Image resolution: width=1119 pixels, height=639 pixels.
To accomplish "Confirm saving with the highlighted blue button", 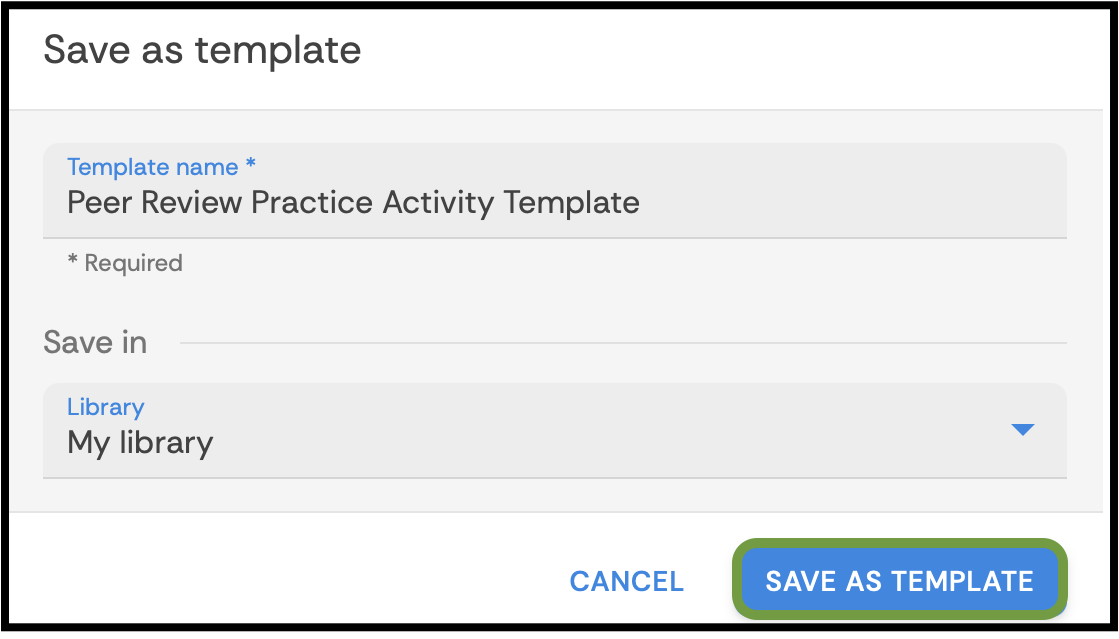I will click(x=898, y=581).
